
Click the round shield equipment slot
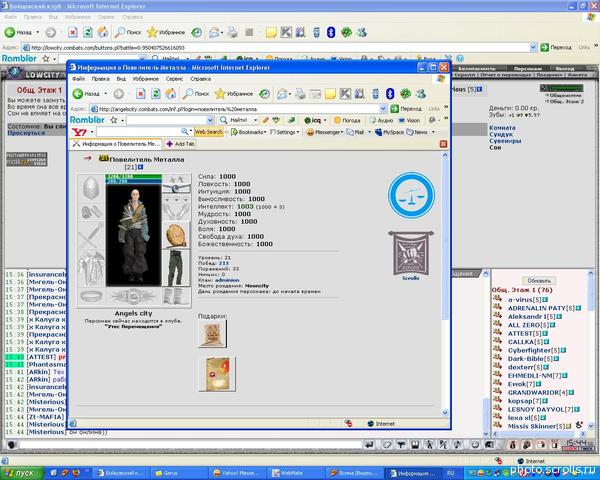click(x=176, y=235)
